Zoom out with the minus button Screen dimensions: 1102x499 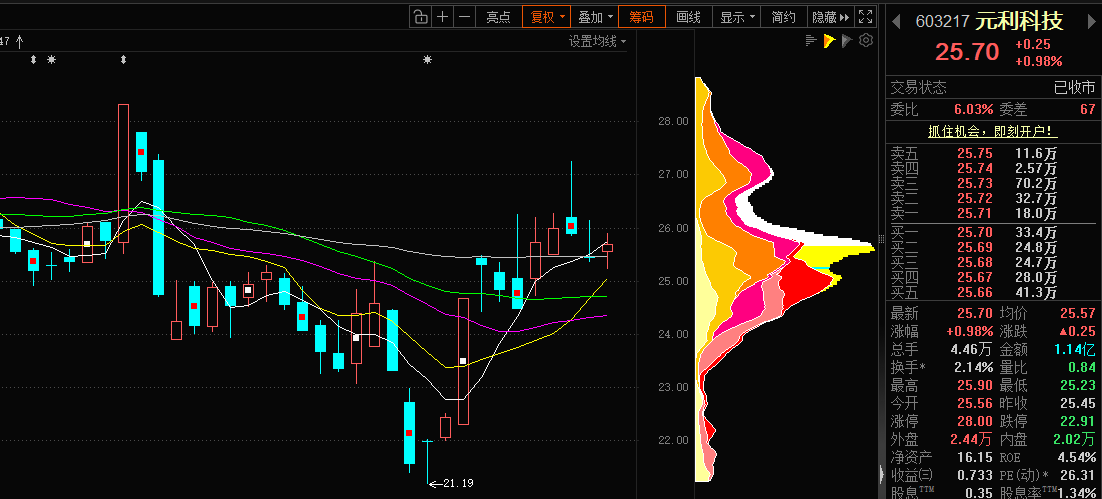click(464, 17)
